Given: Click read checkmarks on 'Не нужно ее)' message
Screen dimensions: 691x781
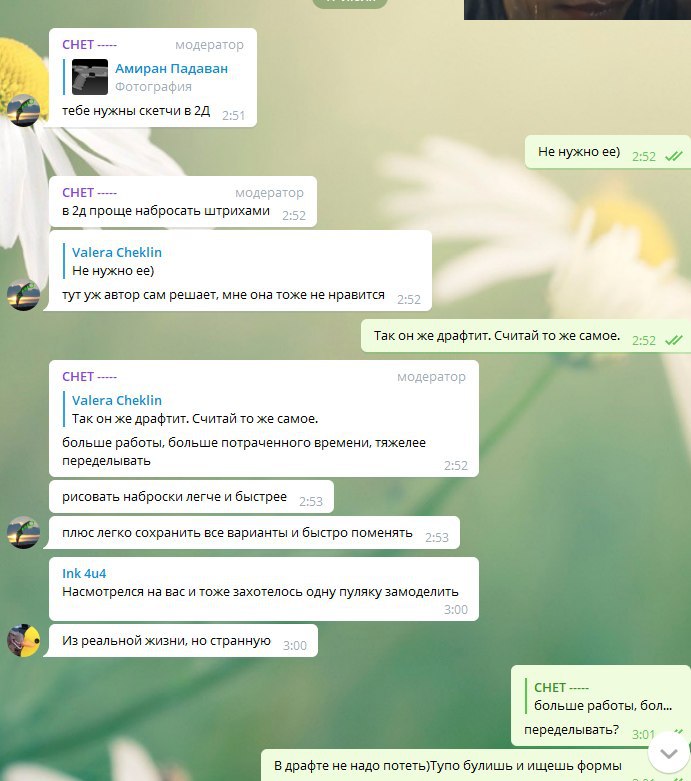Looking at the screenshot, I should pos(674,156).
